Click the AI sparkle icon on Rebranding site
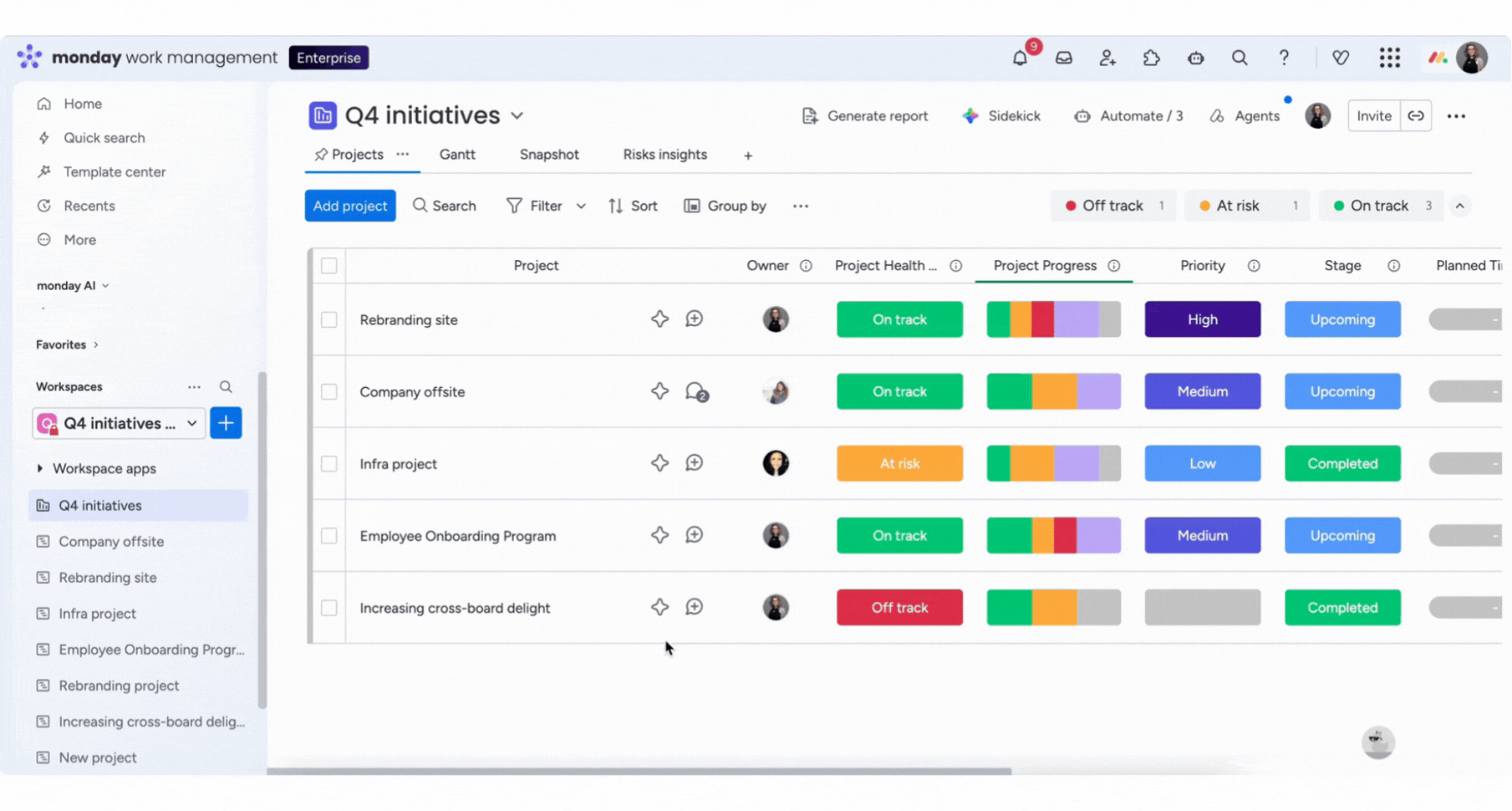1512x811 pixels. 659,319
